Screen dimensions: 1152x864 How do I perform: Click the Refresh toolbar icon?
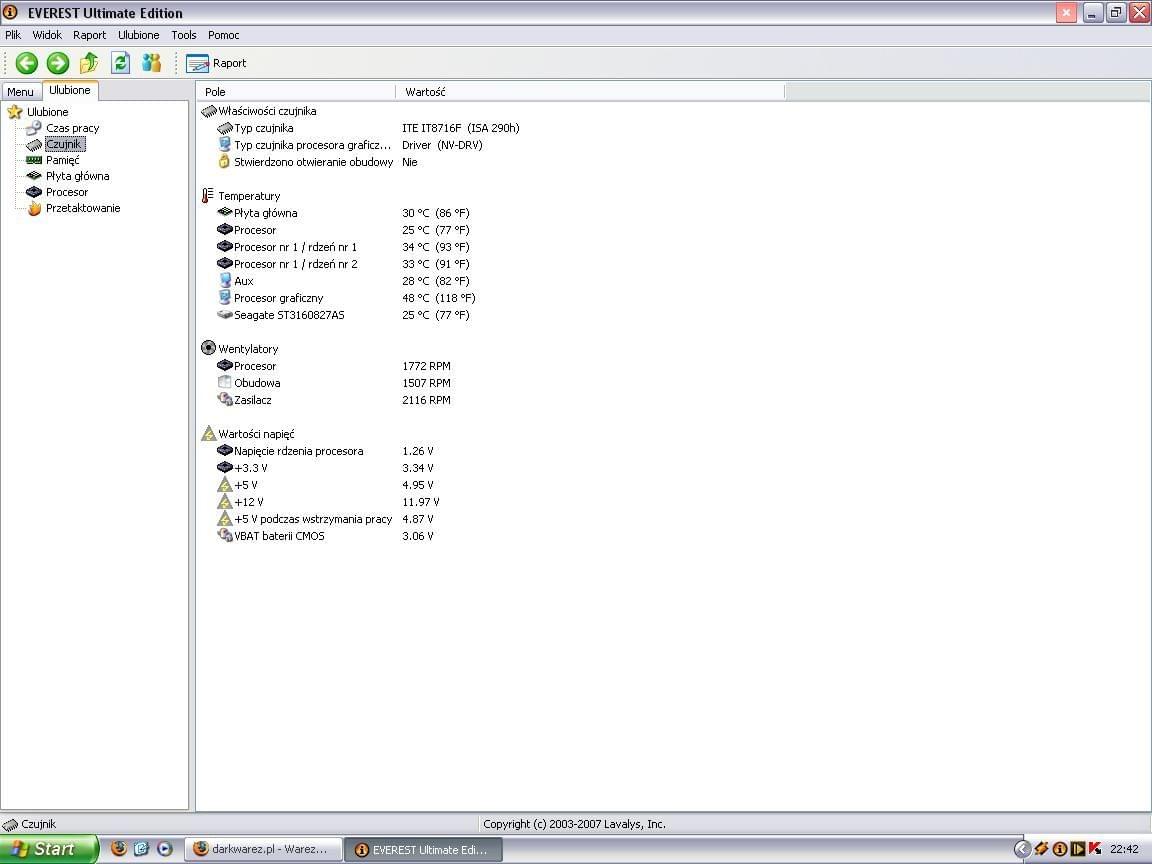(120, 63)
